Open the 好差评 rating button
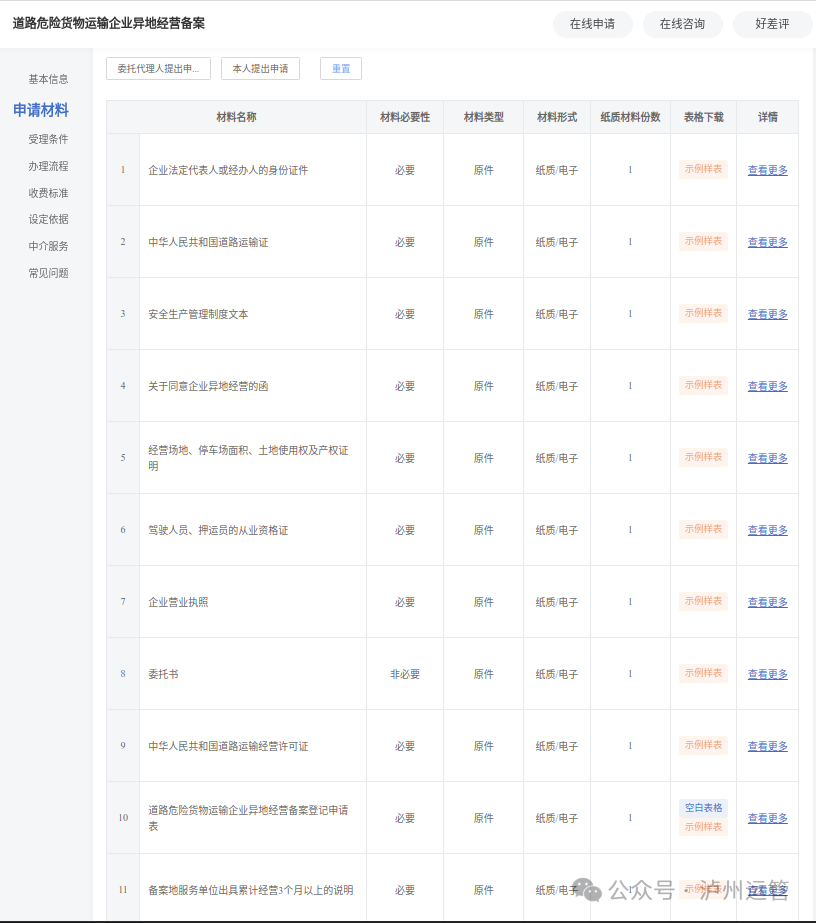The image size is (816, 923). 772,24
